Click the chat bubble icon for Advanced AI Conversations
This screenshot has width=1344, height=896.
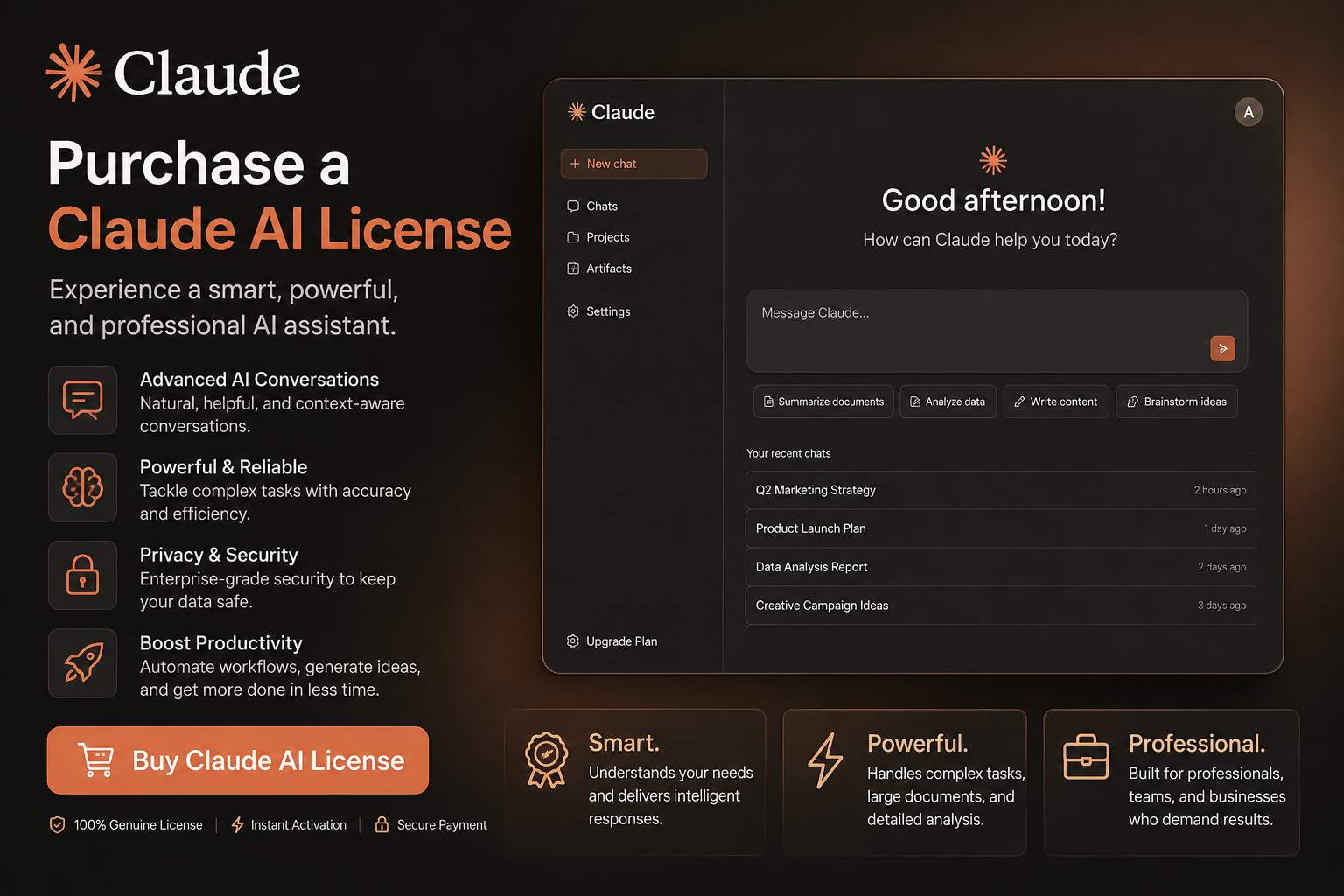pyautogui.click(x=83, y=400)
